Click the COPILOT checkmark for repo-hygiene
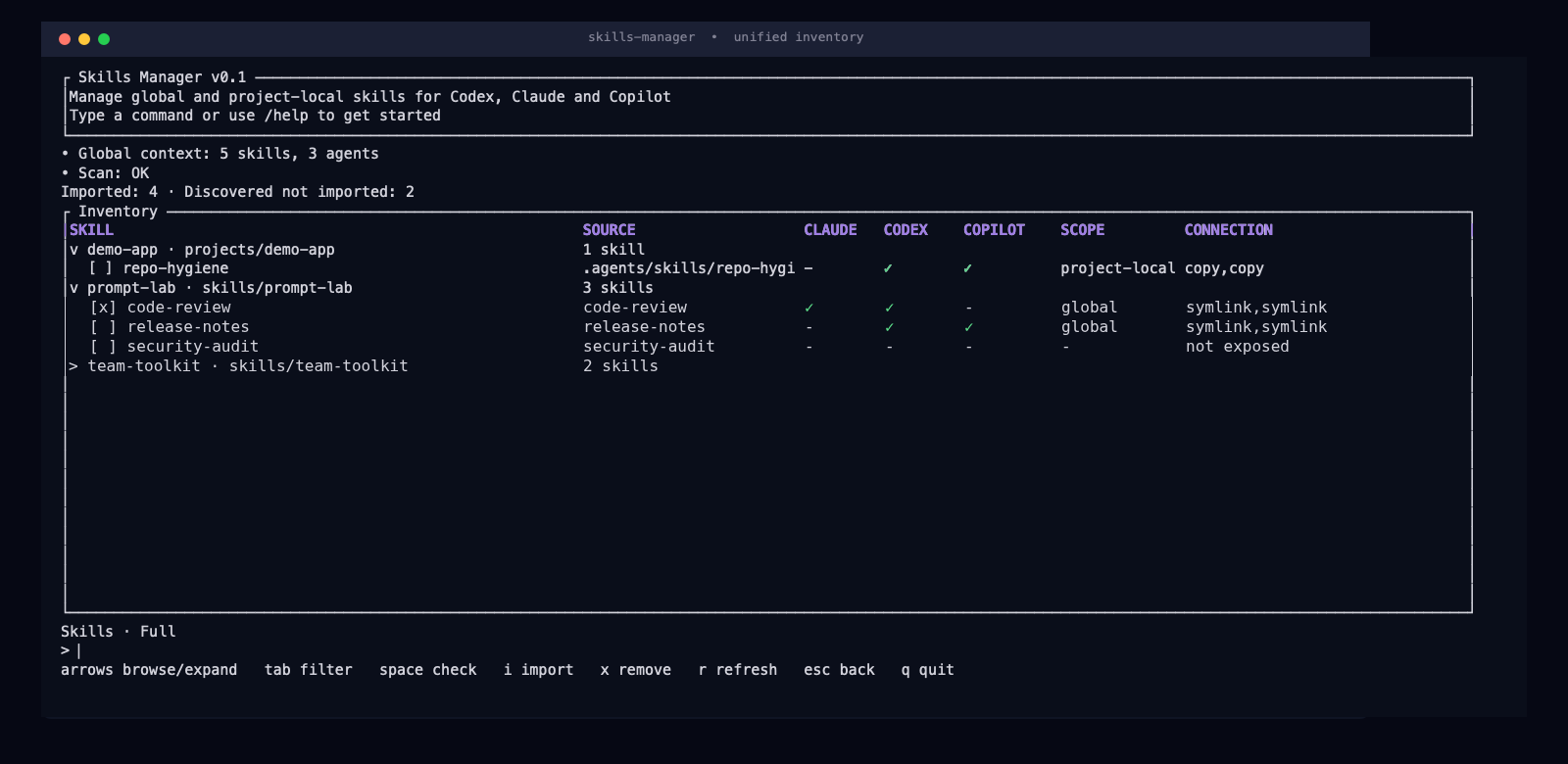 pos(967,268)
